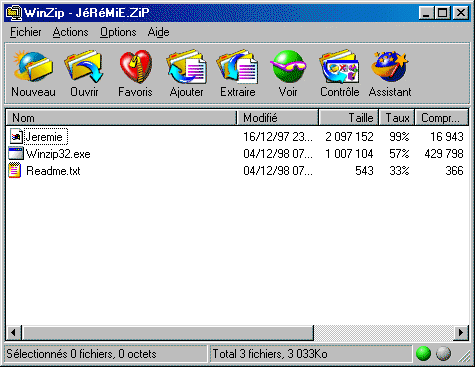The width and height of the screenshot is (475, 367).
Task: Select the Readme.txt file name
Action: [53, 171]
